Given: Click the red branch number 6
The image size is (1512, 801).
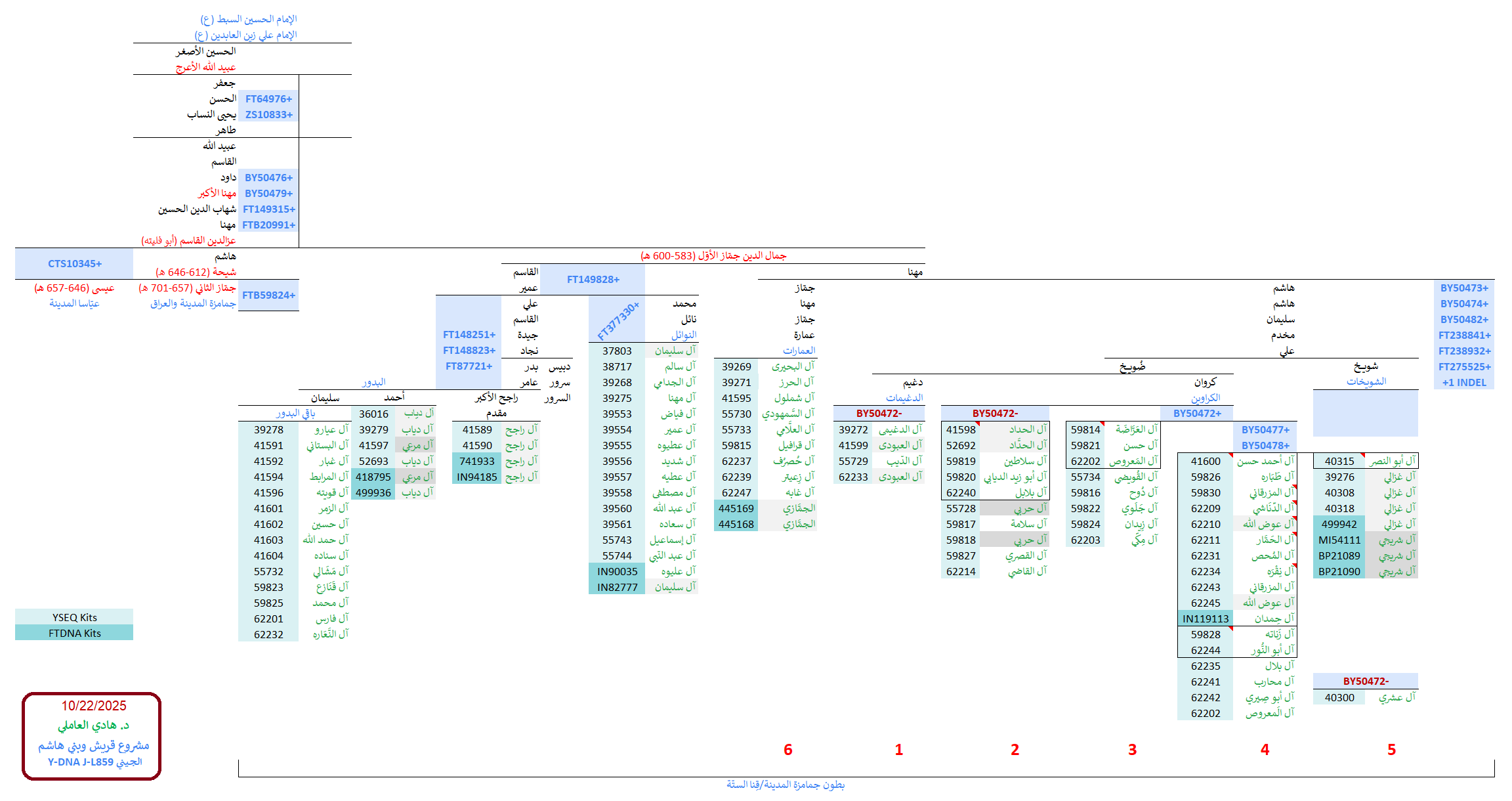Looking at the screenshot, I should [x=787, y=749].
